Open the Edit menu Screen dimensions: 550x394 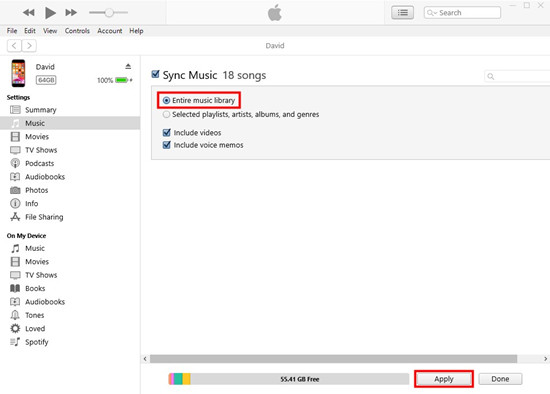30,31
